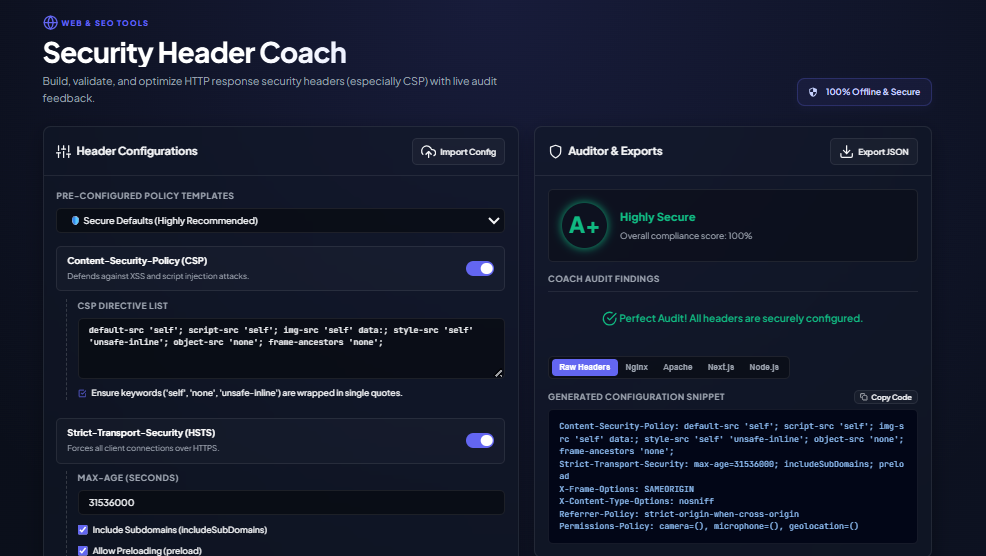
Task: Click the X-Frame-Options: SAMEORIGIN line
Action: [x=626, y=489]
